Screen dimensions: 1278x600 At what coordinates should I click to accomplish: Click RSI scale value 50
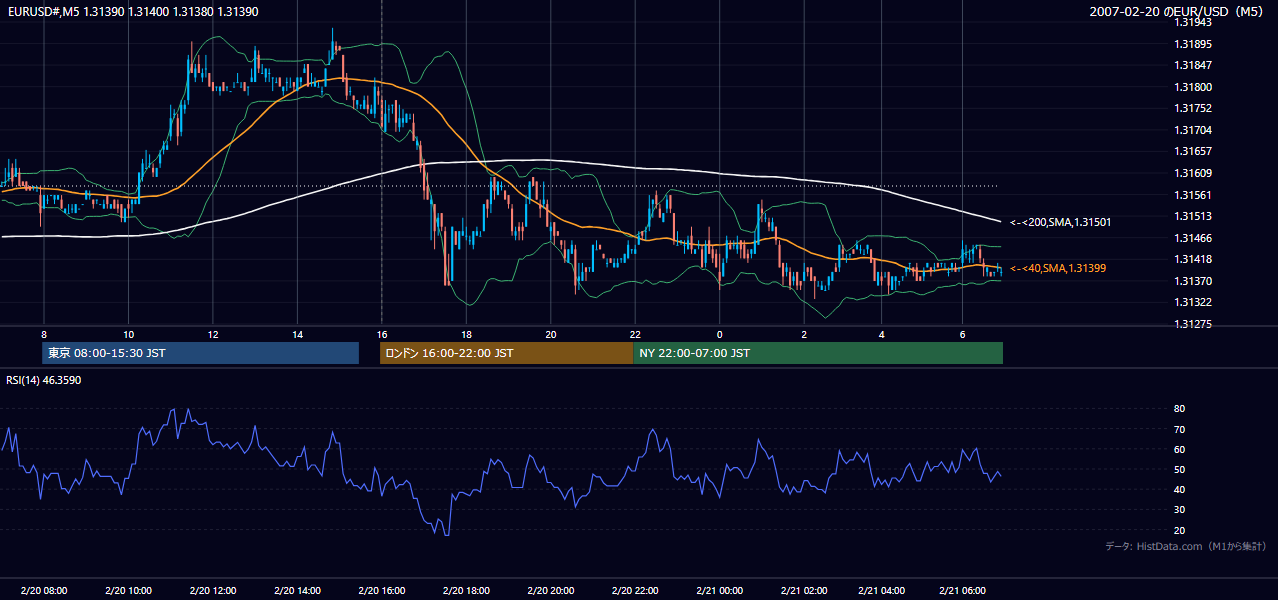tap(1180, 469)
